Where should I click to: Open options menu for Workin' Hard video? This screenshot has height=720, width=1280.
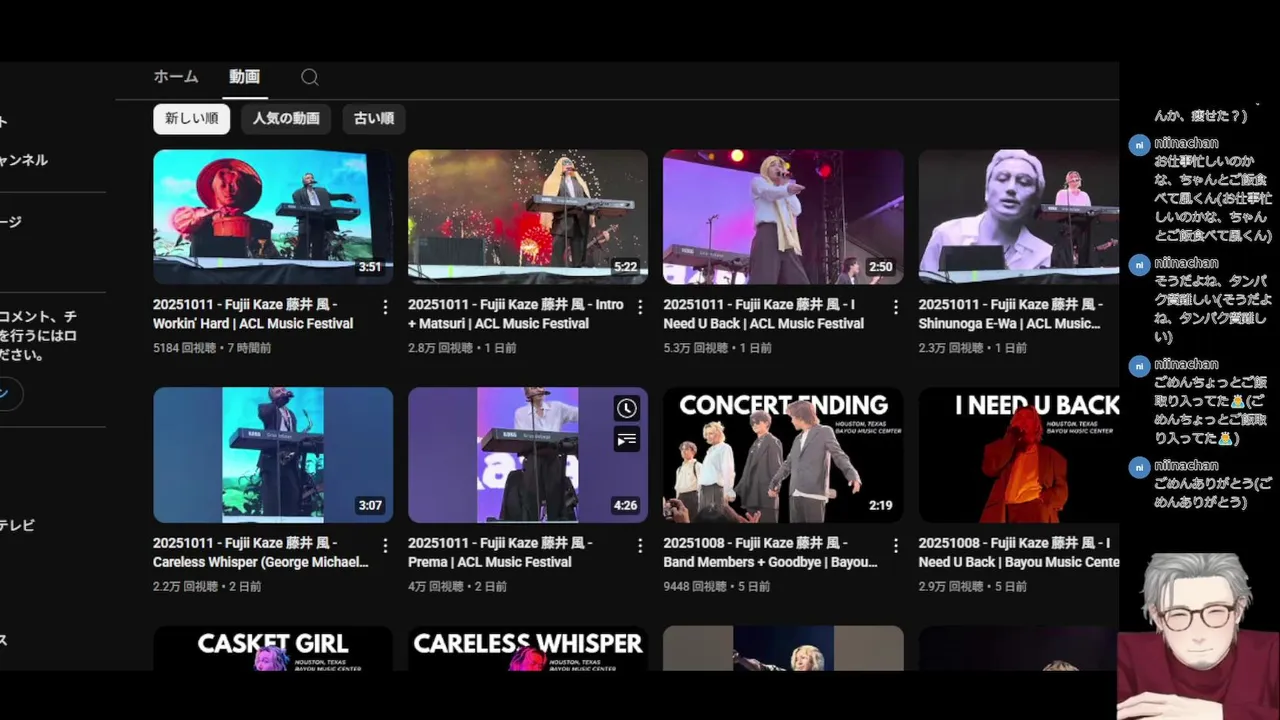385,307
